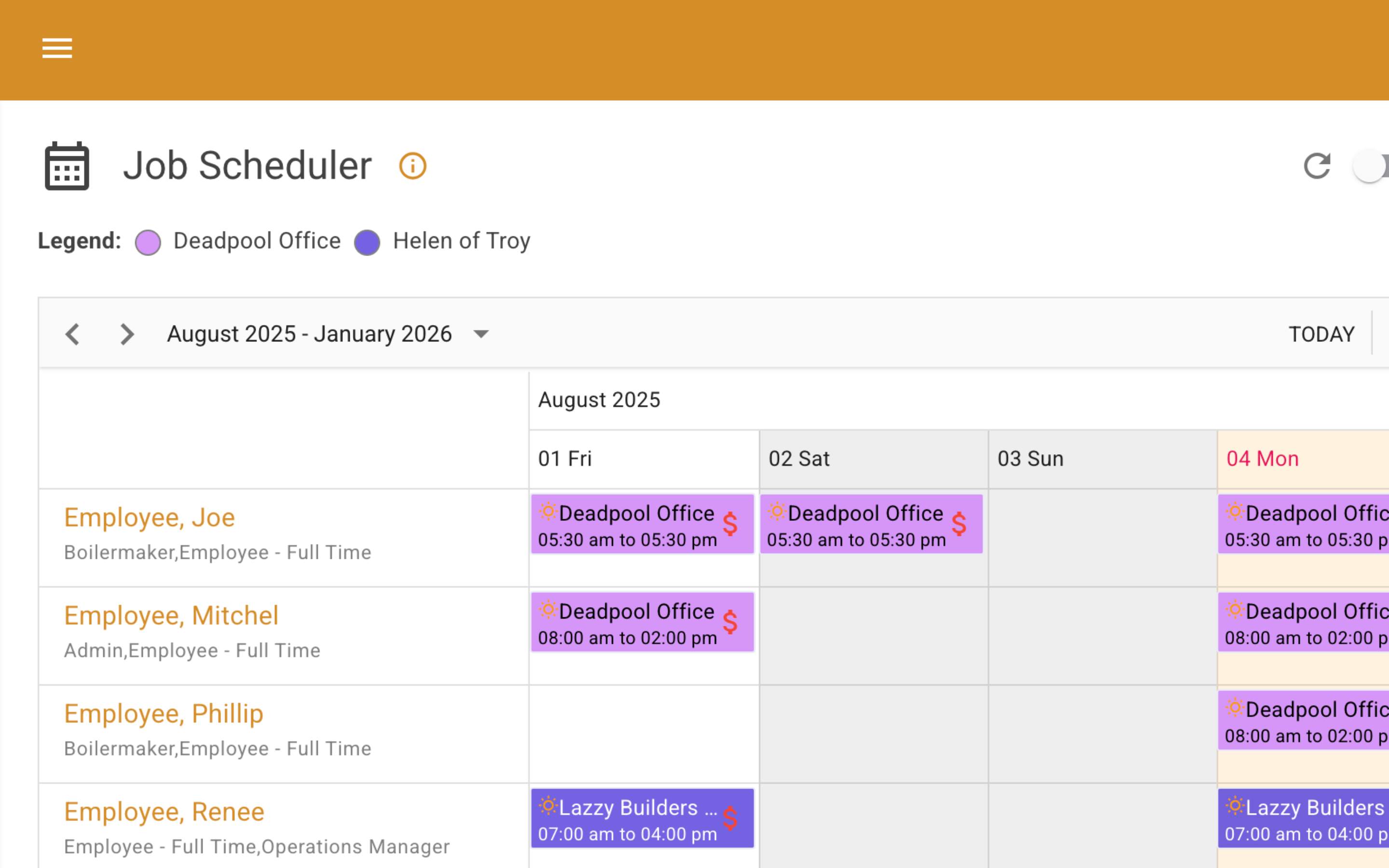The image size is (1389, 868).
Task: Click dollar icon on Renee's Lazzy Builders shift
Action: [730, 818]
